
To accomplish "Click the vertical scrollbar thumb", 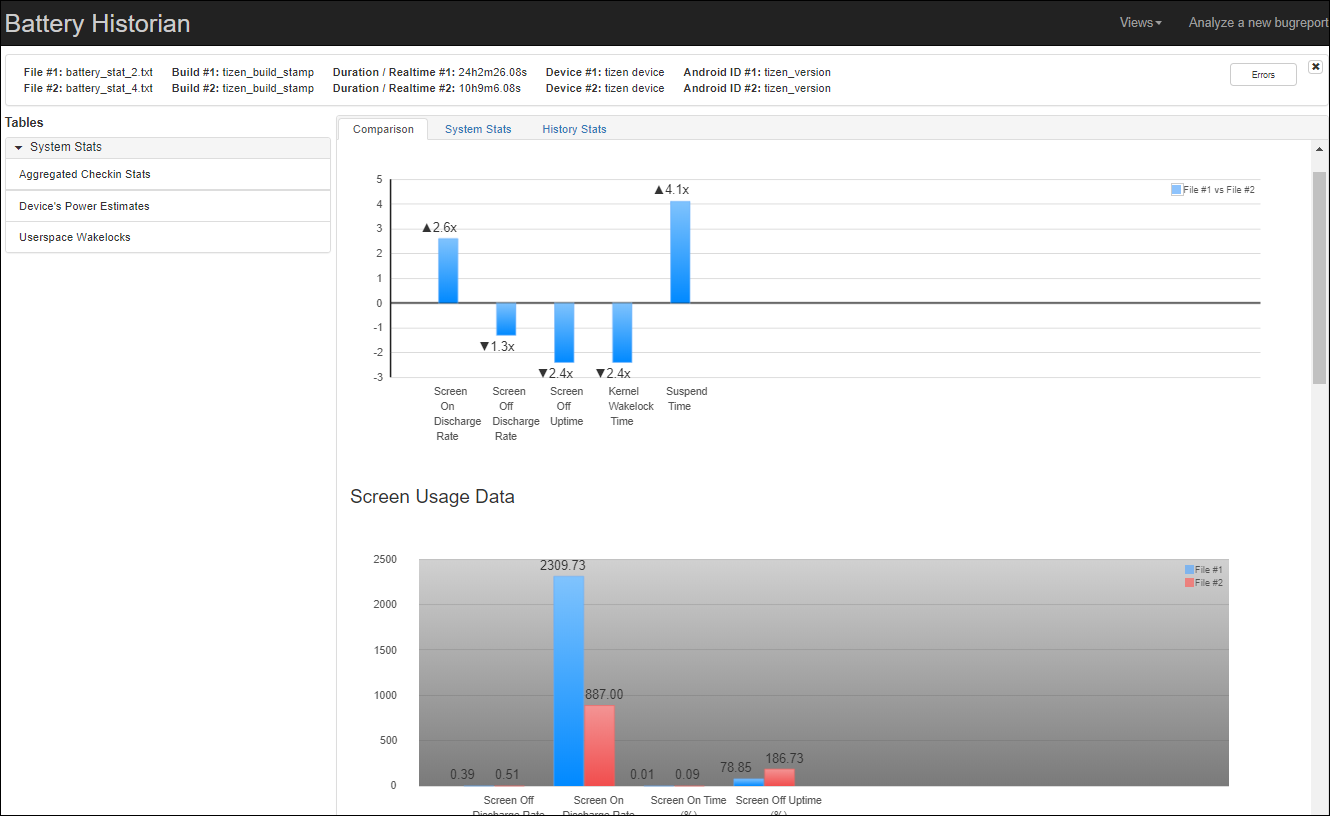I will pyautogui.click(x=1319, y=277).
